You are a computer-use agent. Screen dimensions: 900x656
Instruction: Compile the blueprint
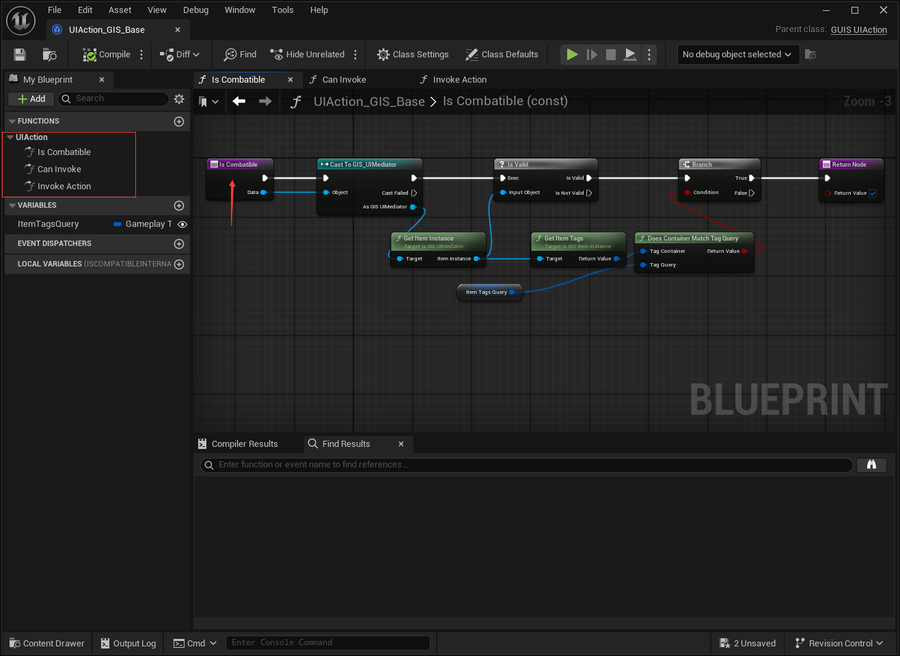click(x=106, y=55)
